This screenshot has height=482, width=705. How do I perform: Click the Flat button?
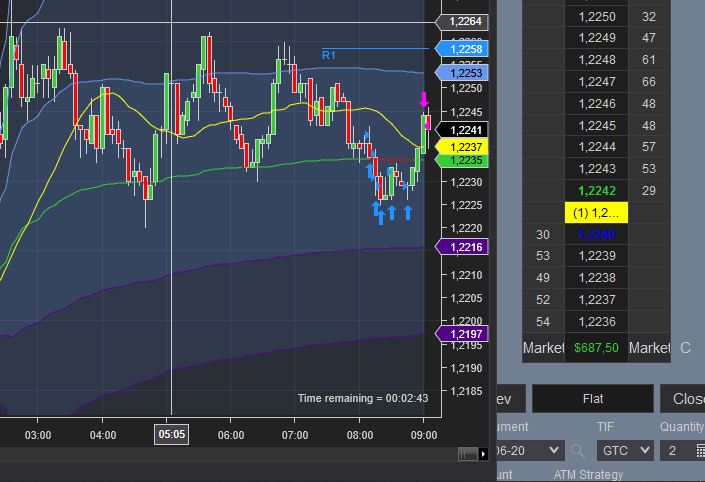[593, 398]
